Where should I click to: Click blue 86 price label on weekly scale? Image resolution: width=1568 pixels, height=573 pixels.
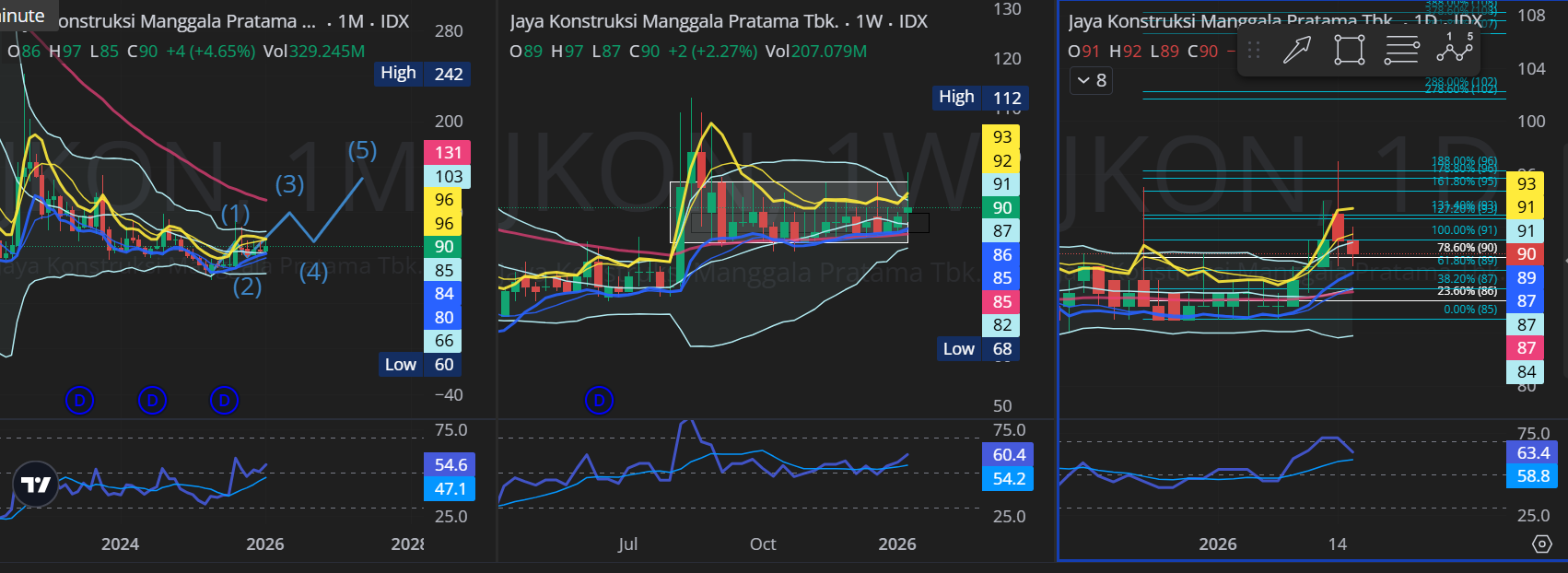[x=1001, y=255]
